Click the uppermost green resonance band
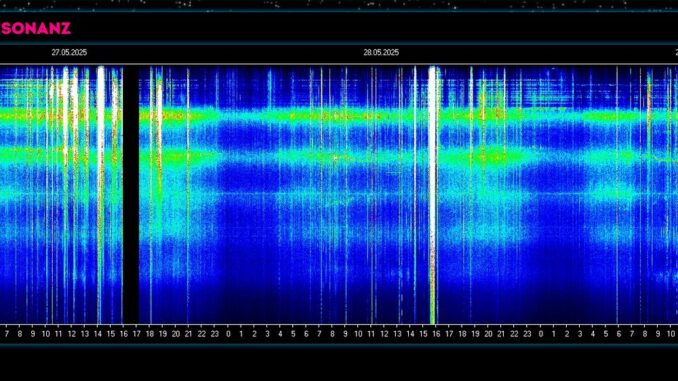This screenshot has width=678, height=381. (x=339, y=115)
